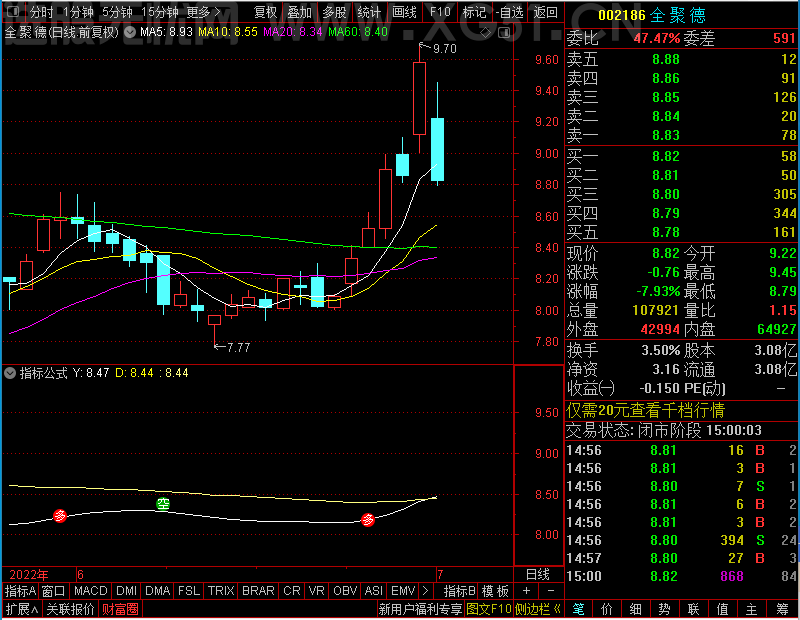
Task: Open 多股 multi-stock view
Action: pyautogui.click(x=334, y=12)
